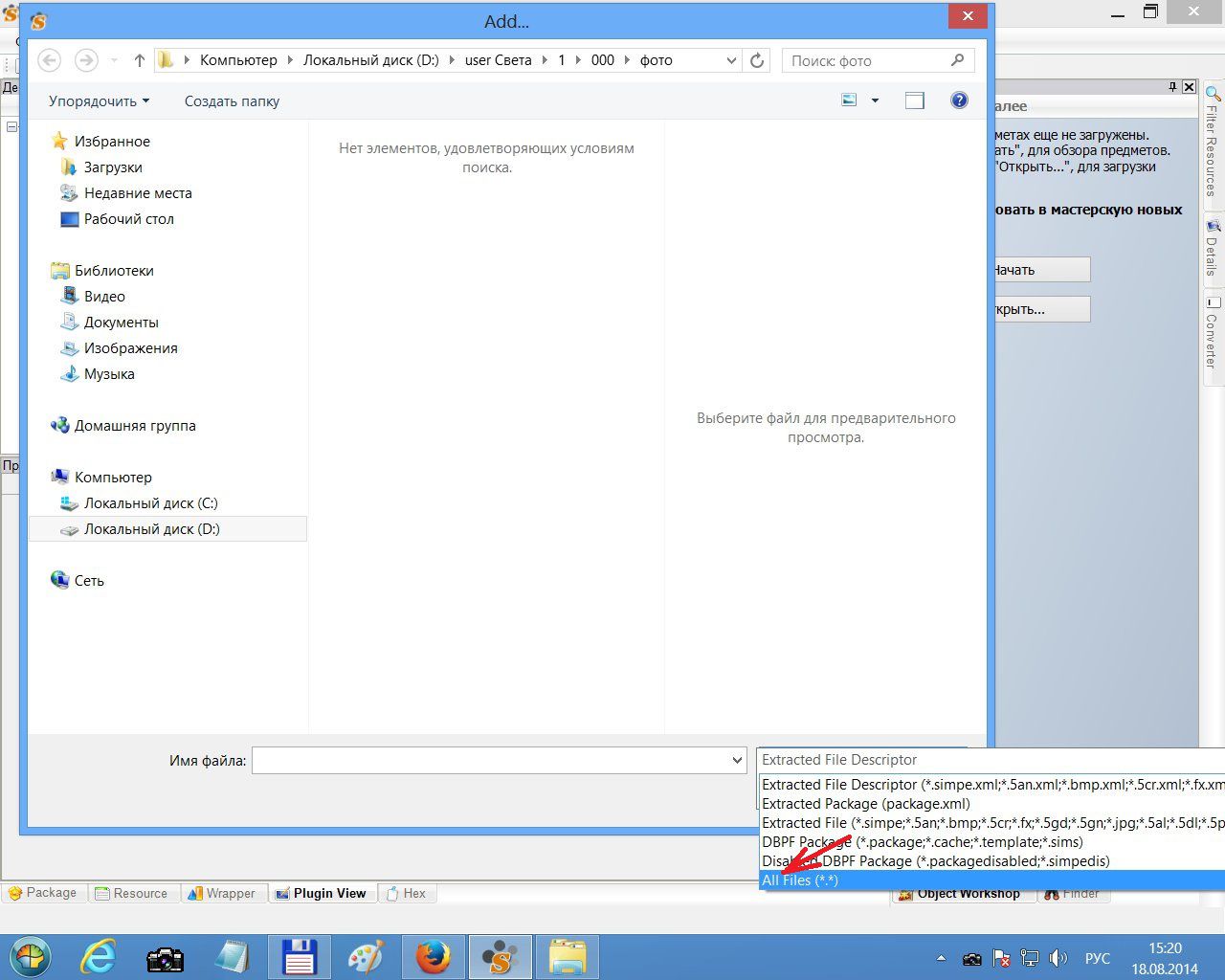The image size is (1225, 980).
Task: Select All Files (*.*) filter option
Action: 800,880
